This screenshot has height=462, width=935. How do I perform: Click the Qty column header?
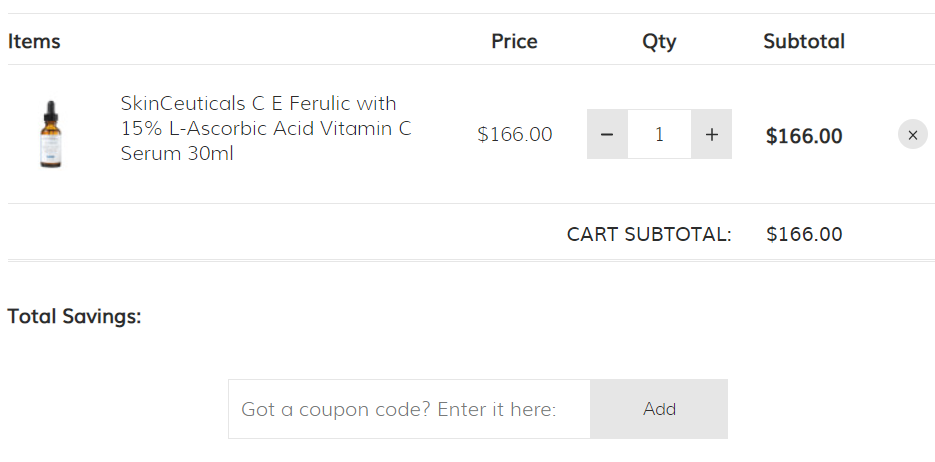click(x=659, y=42)
